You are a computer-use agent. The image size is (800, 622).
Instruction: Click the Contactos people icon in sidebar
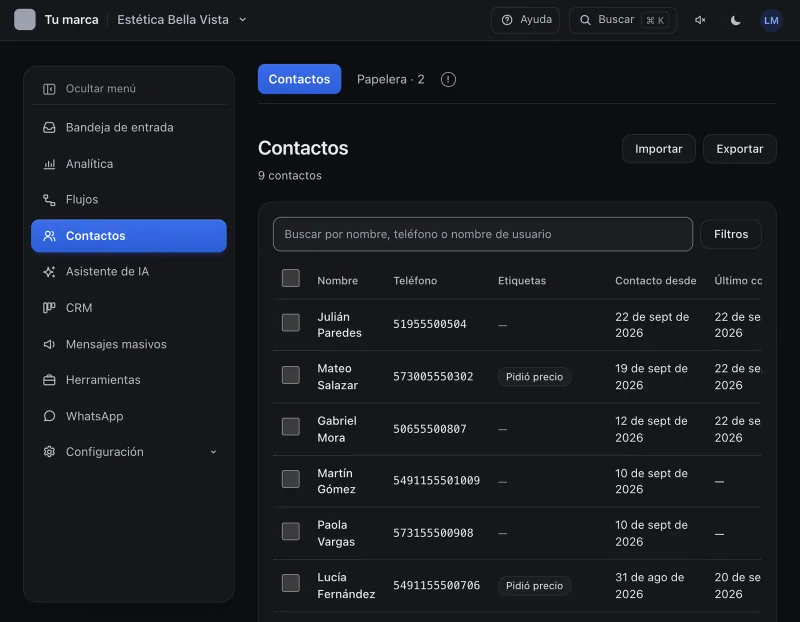pyautogui.click(x=49, y=236)
